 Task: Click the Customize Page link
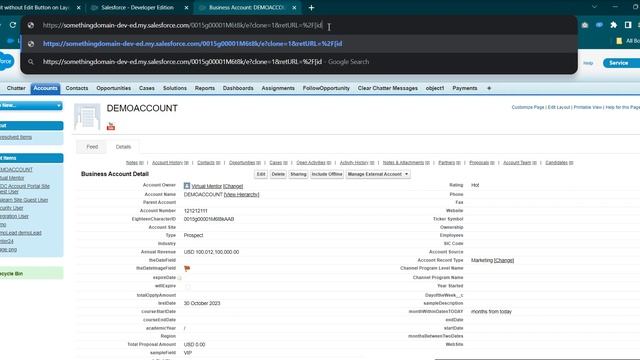click(x=528, y=107)
